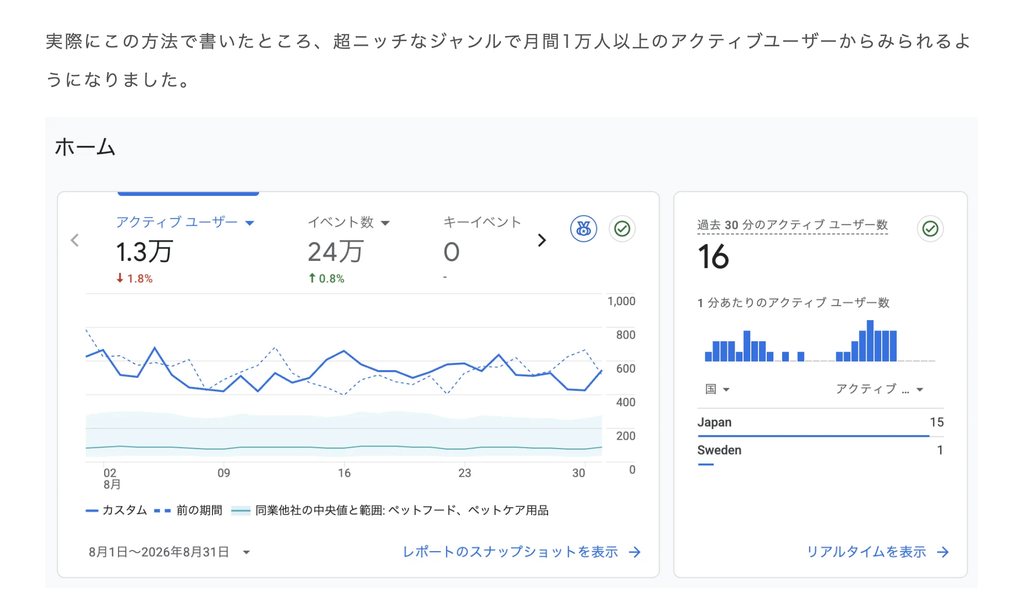Click the カスタム legend entry
The width and height of the screenshot is (1024, 599).
[x=116, y=510]
